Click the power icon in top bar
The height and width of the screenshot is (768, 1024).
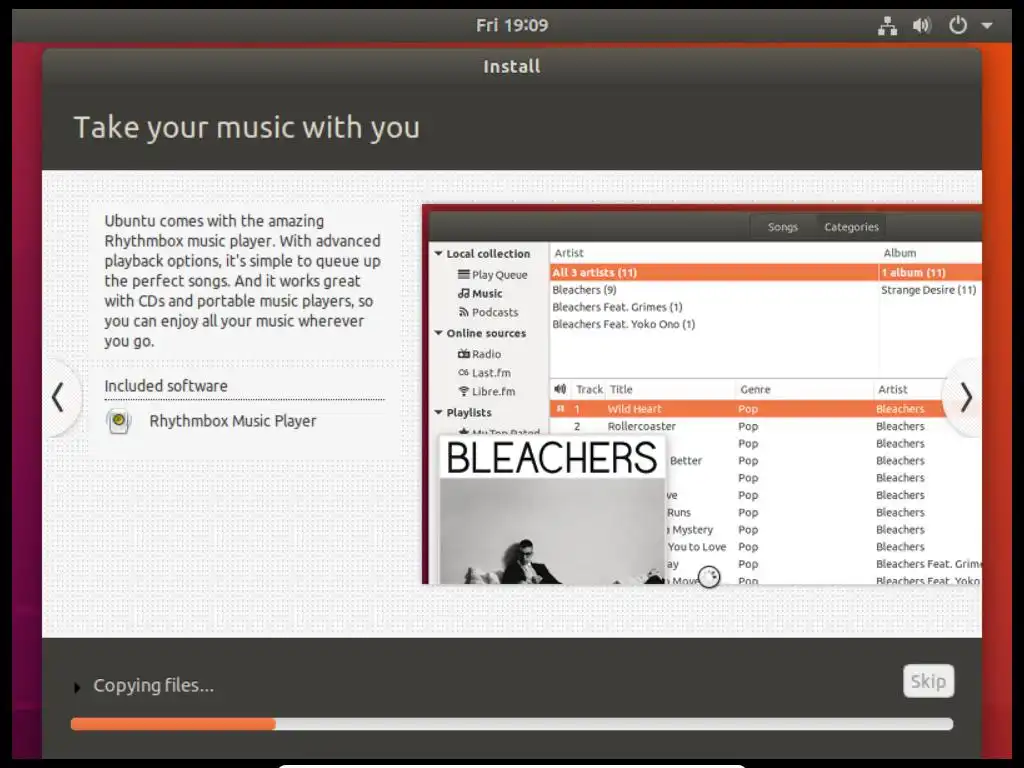(957, 25)
